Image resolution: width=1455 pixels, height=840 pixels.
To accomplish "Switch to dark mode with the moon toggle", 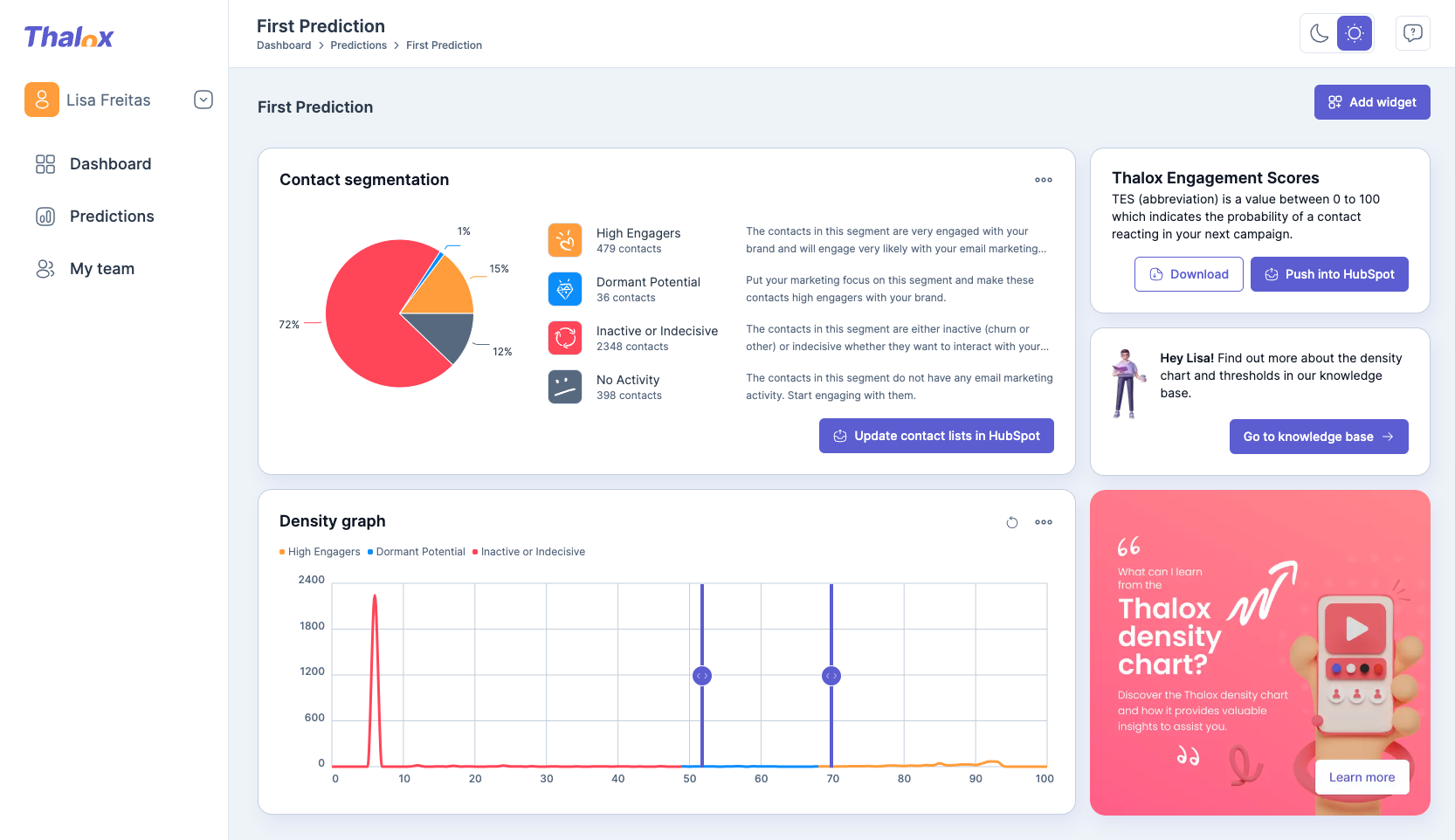I will (x=1318, y=32).
